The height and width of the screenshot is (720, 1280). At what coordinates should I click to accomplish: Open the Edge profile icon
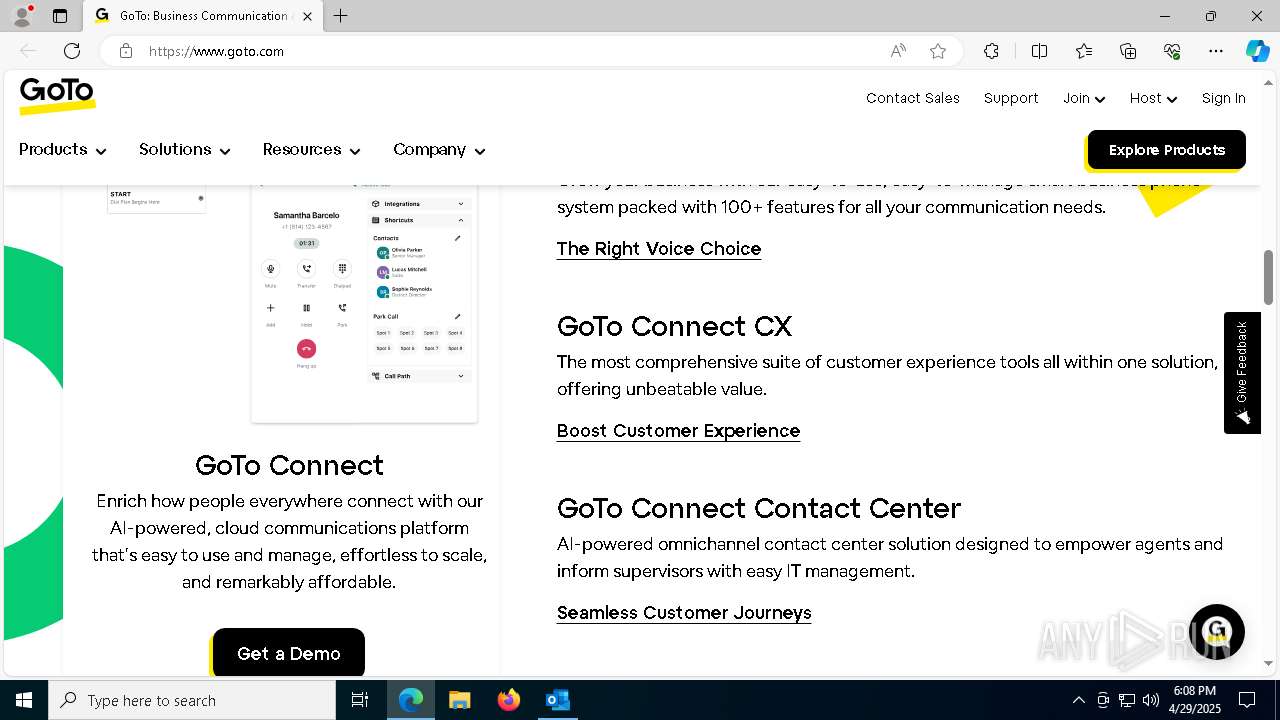click(21, 16)
